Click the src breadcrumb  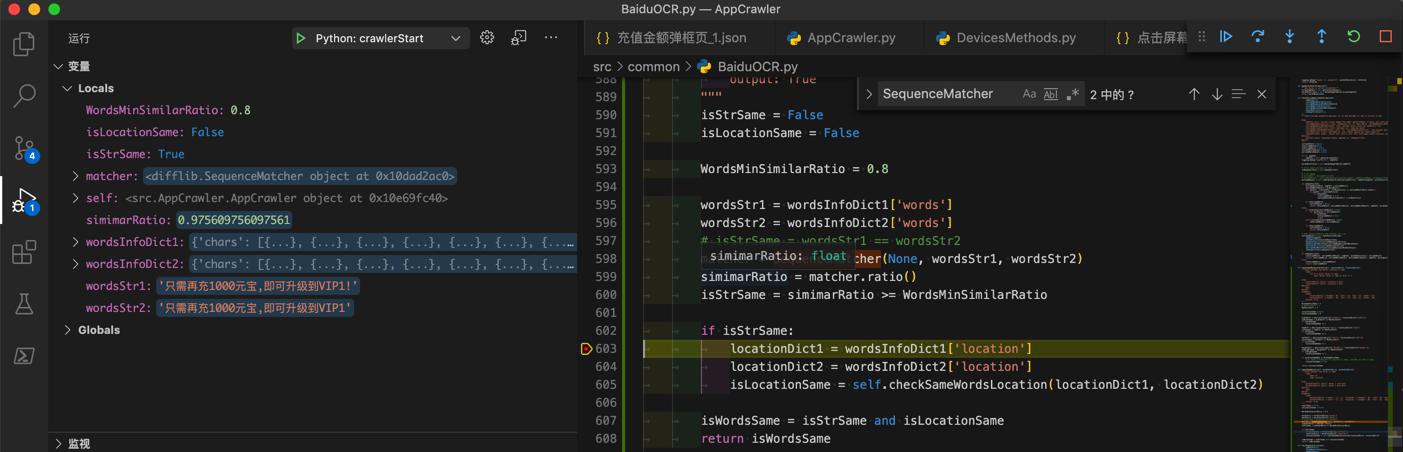click(602, 66)
